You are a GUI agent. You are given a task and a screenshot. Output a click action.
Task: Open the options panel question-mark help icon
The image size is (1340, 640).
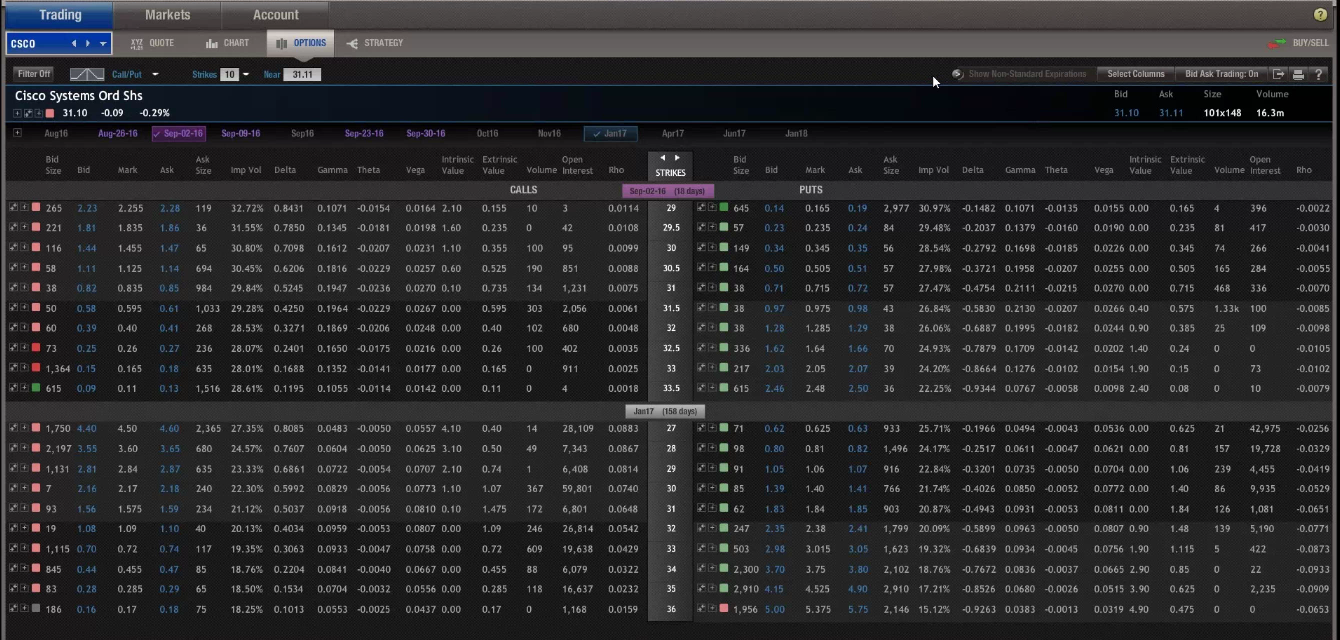pyautogui.click(x=1318, y=74)
